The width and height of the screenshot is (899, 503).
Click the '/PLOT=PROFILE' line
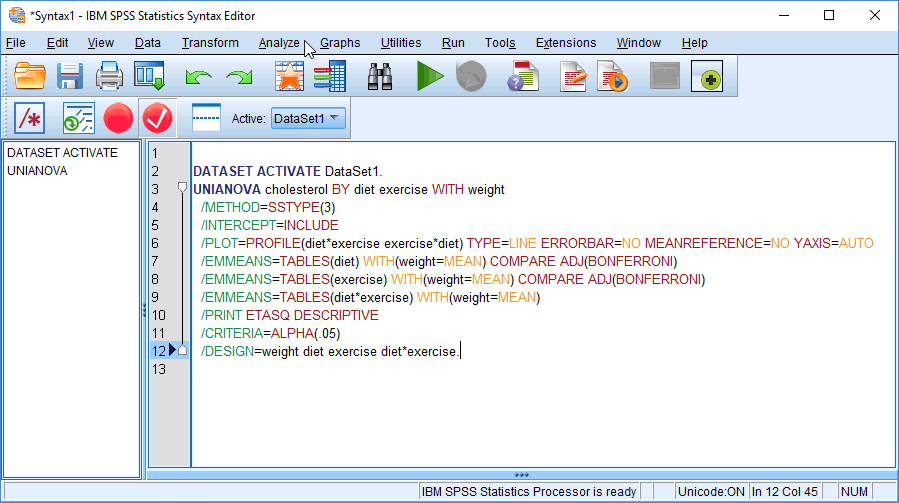pyautogui.click(x=537, y=243)
